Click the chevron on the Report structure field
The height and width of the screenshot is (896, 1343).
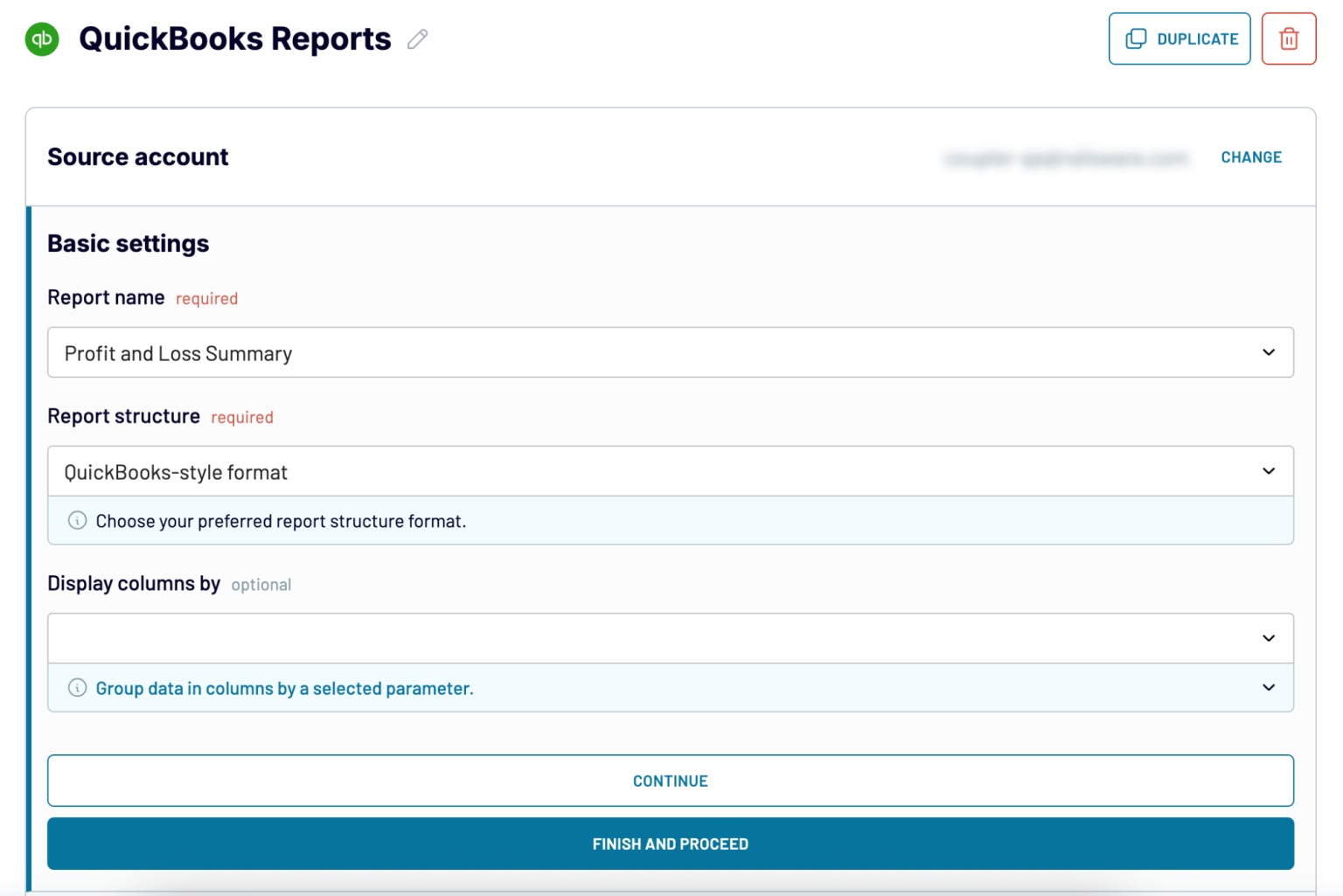1269,471
